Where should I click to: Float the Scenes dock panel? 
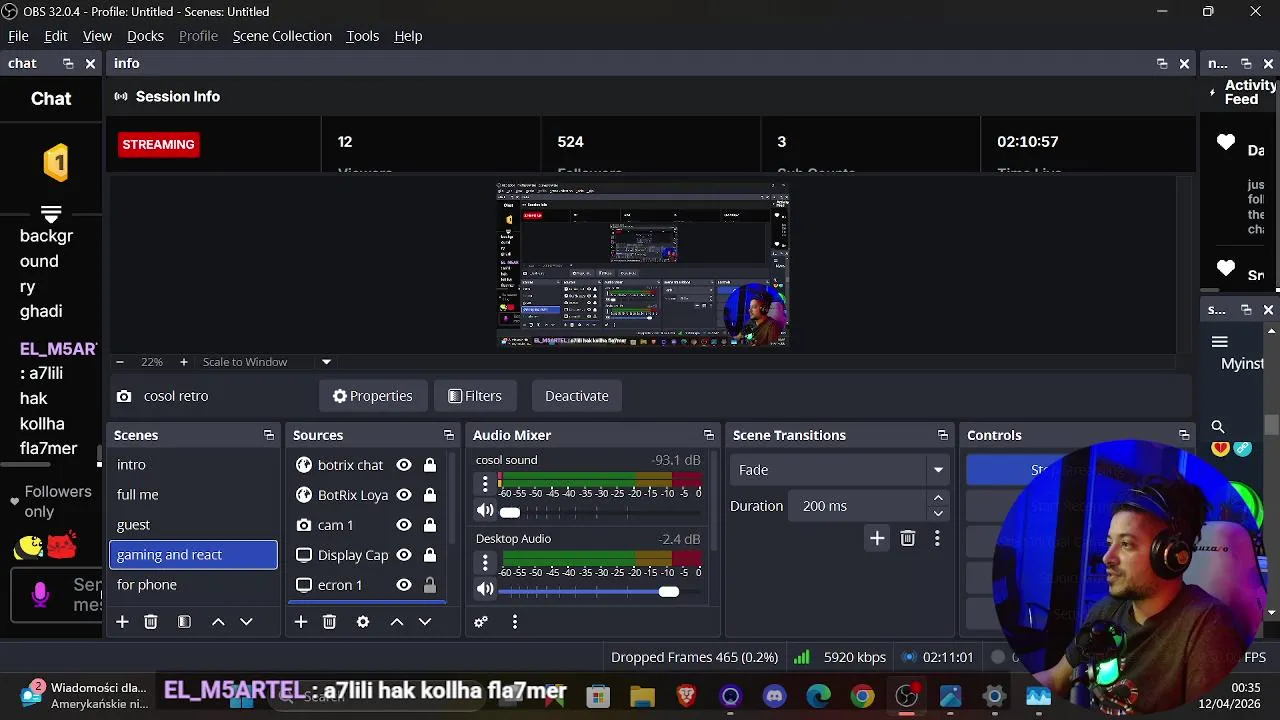point(269,435)
